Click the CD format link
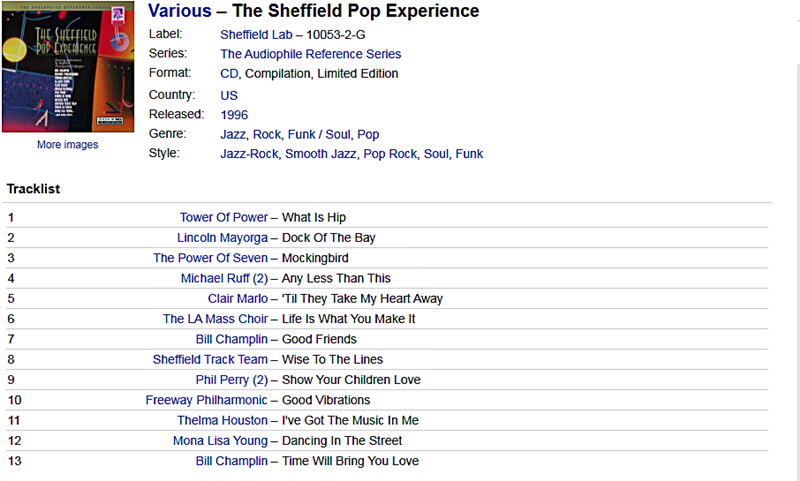 (x=229, y=73)
